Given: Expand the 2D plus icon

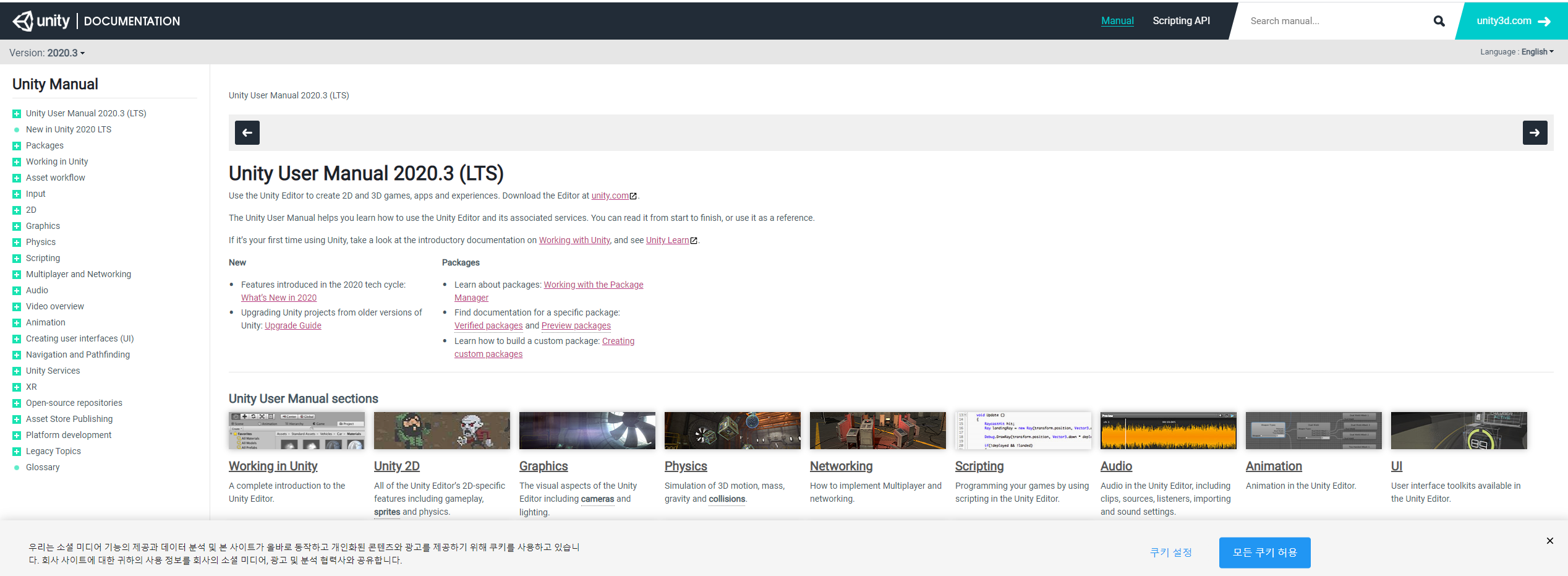Looking at the screenshot, I should [x=17, y=210].
